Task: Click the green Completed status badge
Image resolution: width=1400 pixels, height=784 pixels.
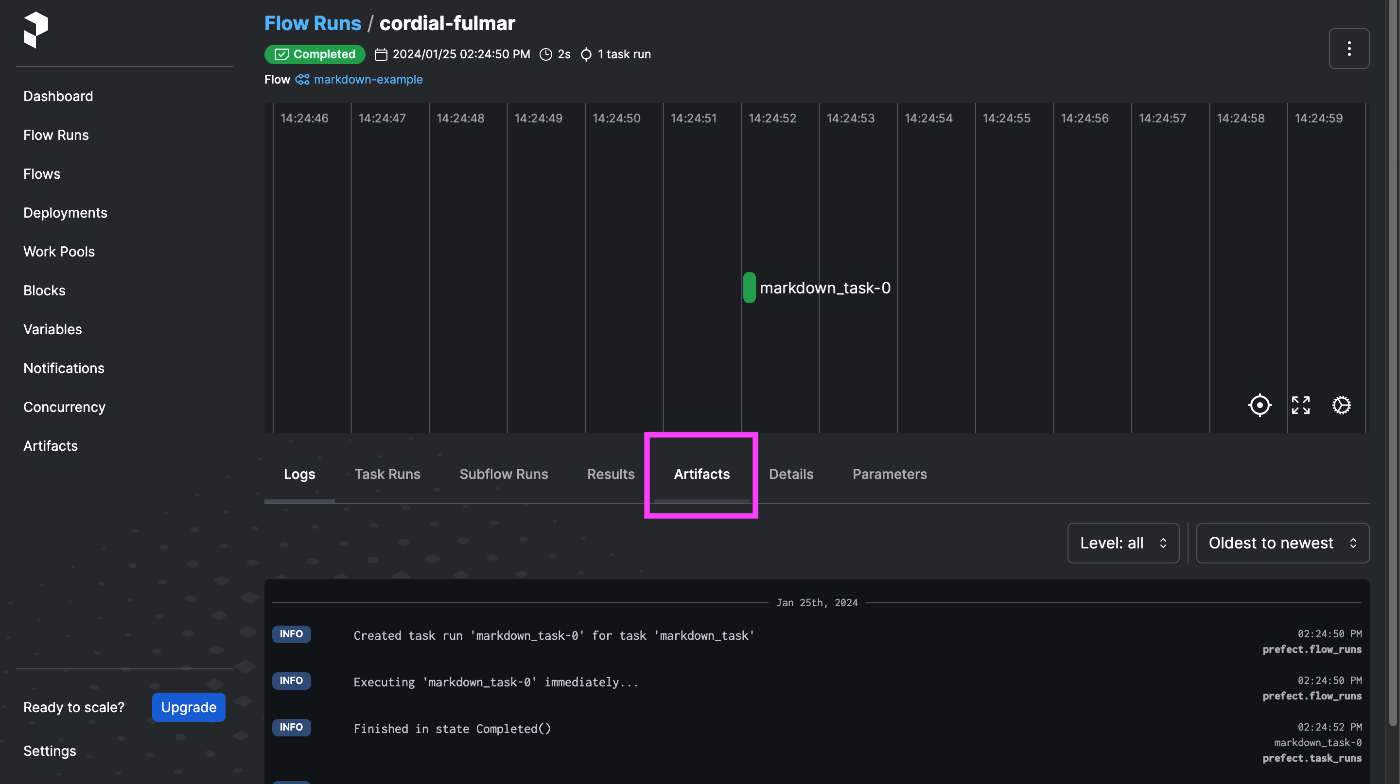Action: [x=315, y=54]
